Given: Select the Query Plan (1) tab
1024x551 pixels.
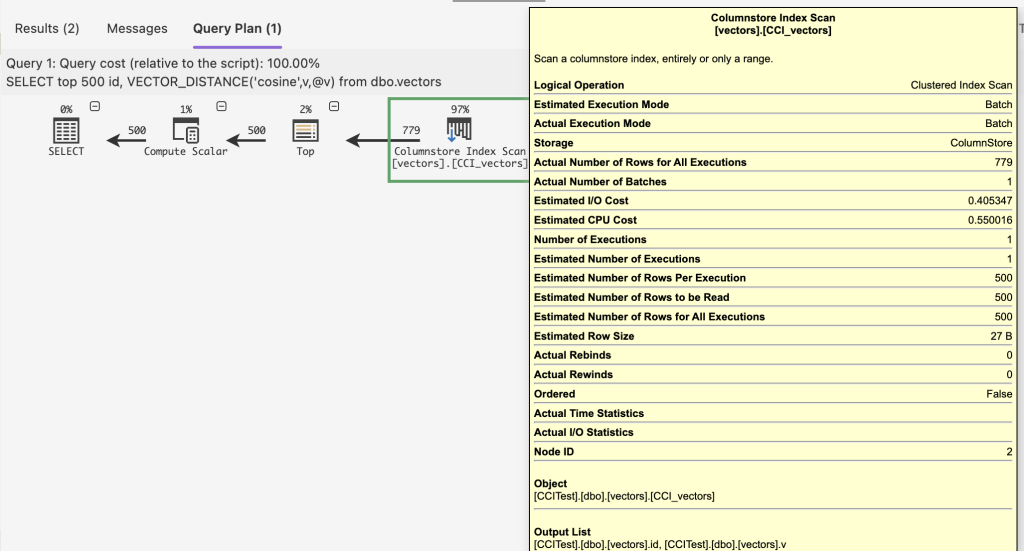Looking at the screenshot, I should click(237, 28).
